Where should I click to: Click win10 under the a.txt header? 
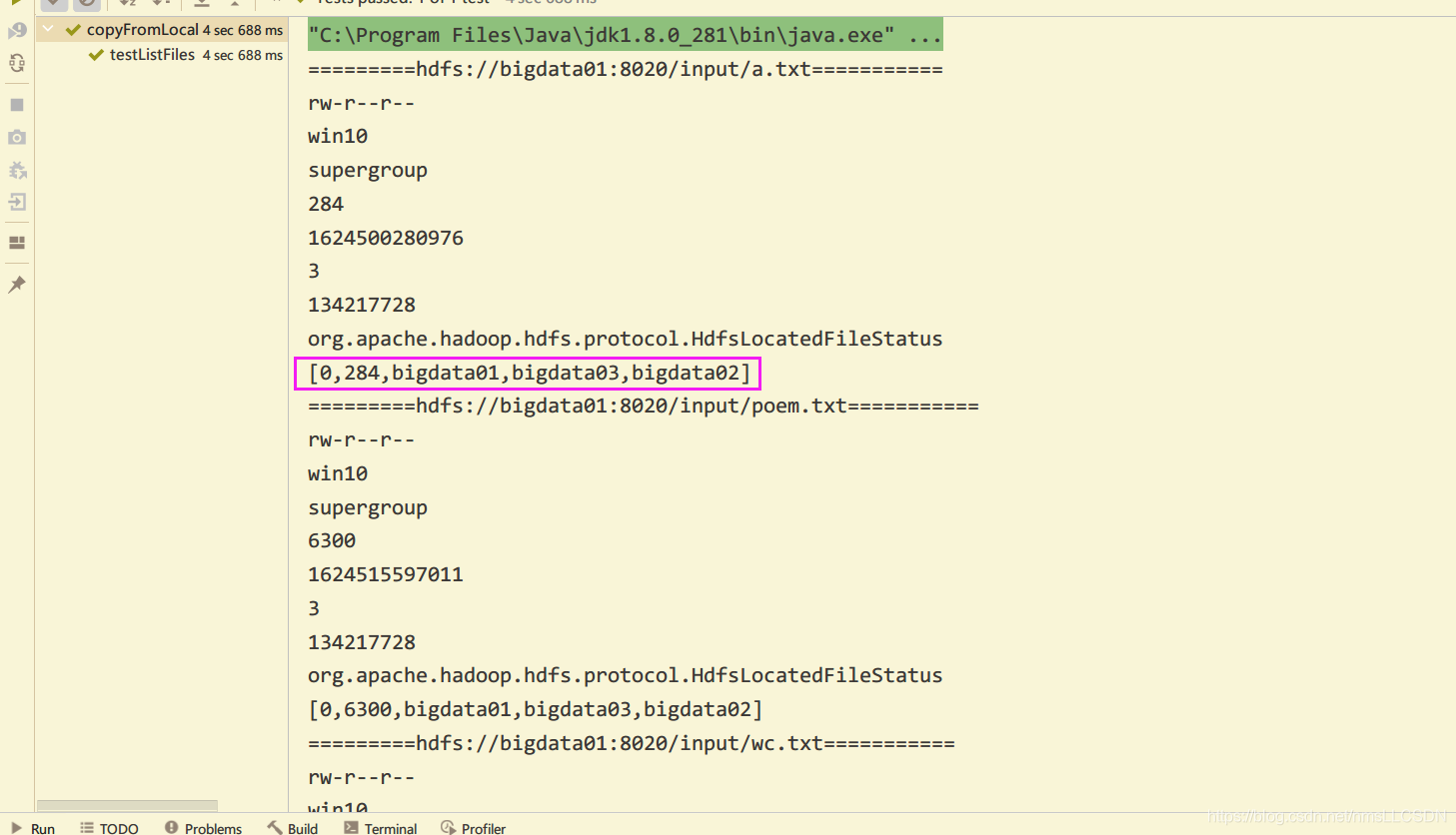tap(338, 136)
